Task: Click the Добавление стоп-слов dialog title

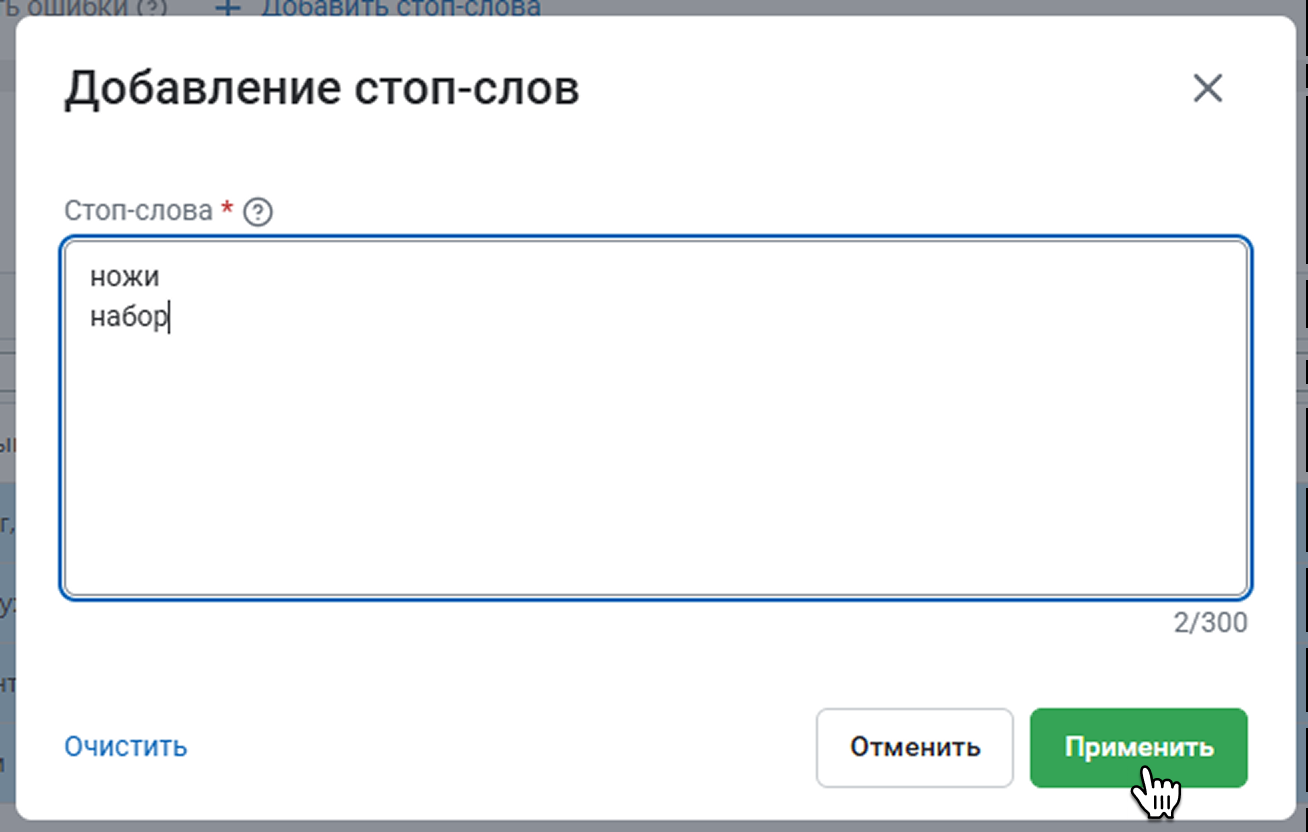Action: coord(322,90)
